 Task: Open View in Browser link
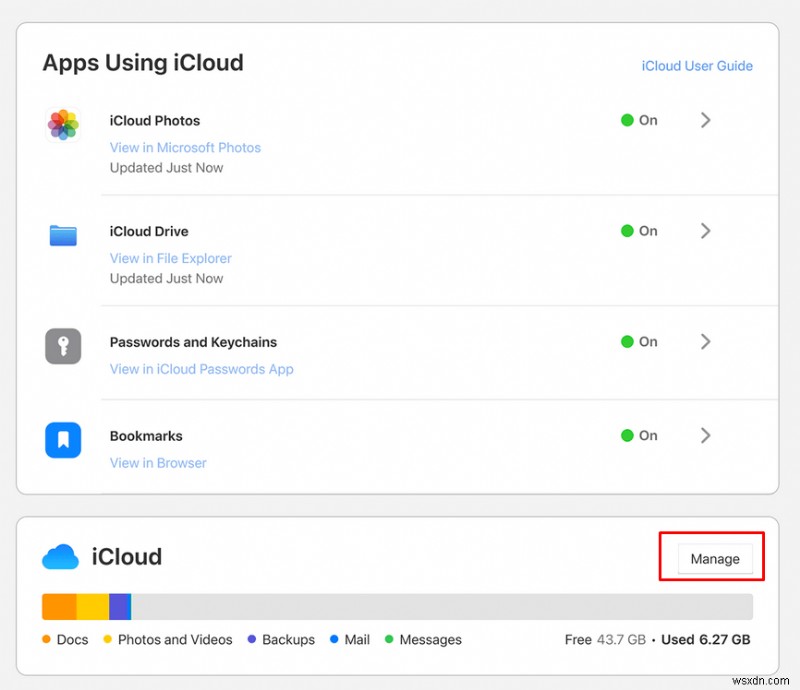coord(158,463)
